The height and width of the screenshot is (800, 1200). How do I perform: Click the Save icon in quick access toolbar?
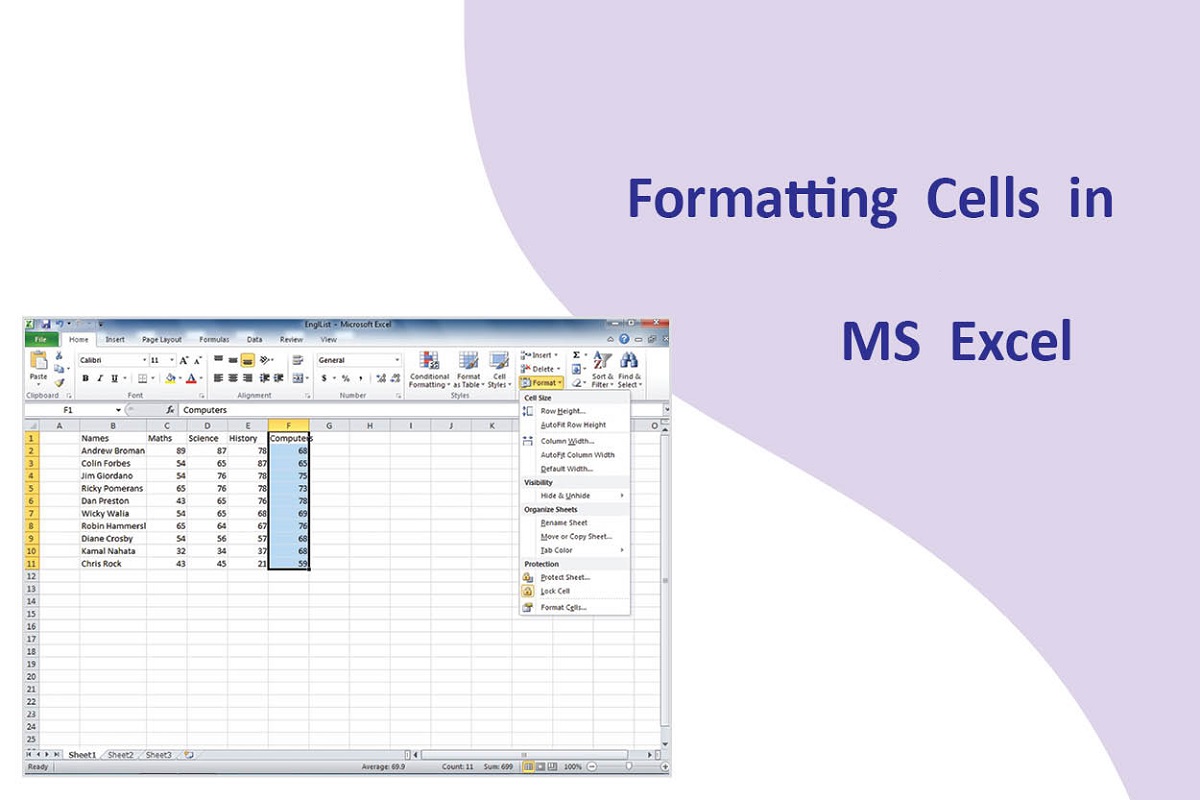coord(46,324)
